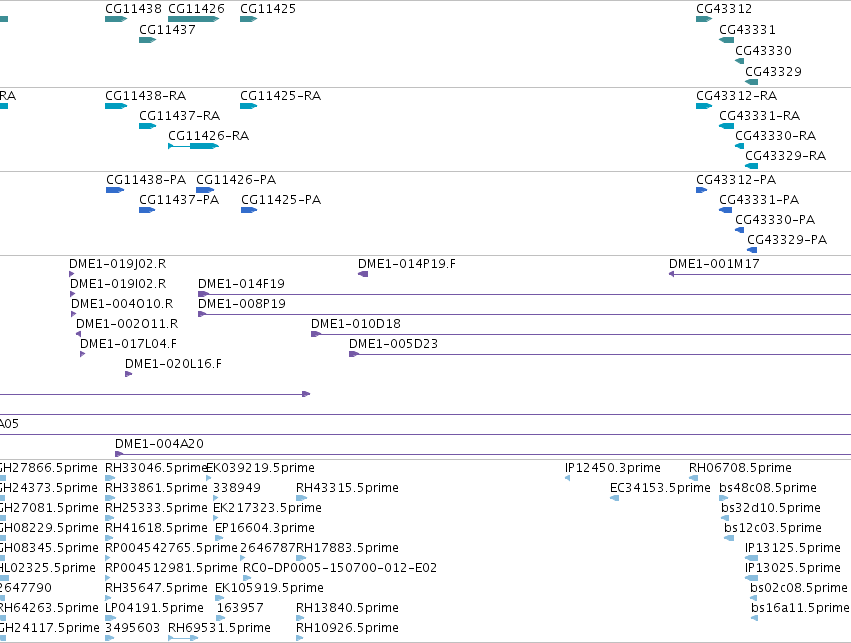
Task: Click the RH06708.5prime EST
Action: click(x=694, y=478)
